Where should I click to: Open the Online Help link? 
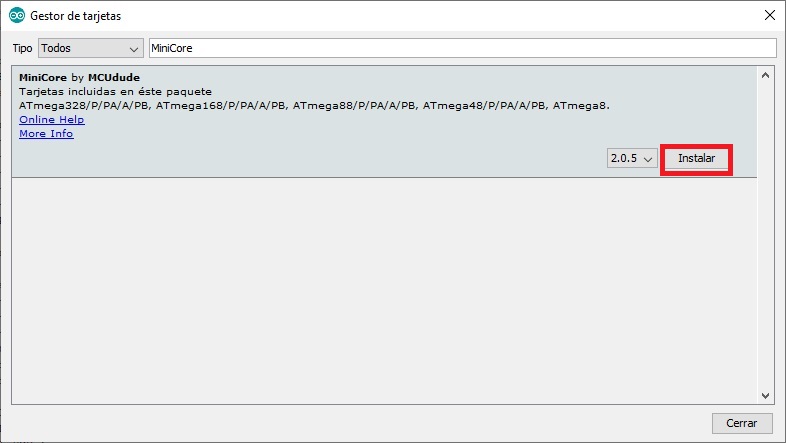click(x=52, y=119)
